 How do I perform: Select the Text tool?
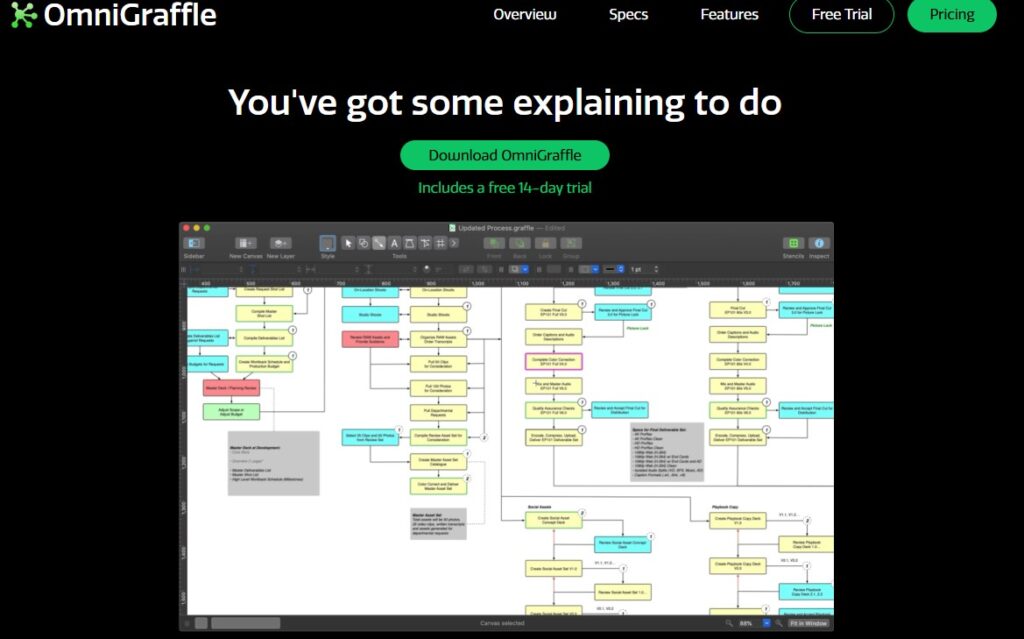394,243
